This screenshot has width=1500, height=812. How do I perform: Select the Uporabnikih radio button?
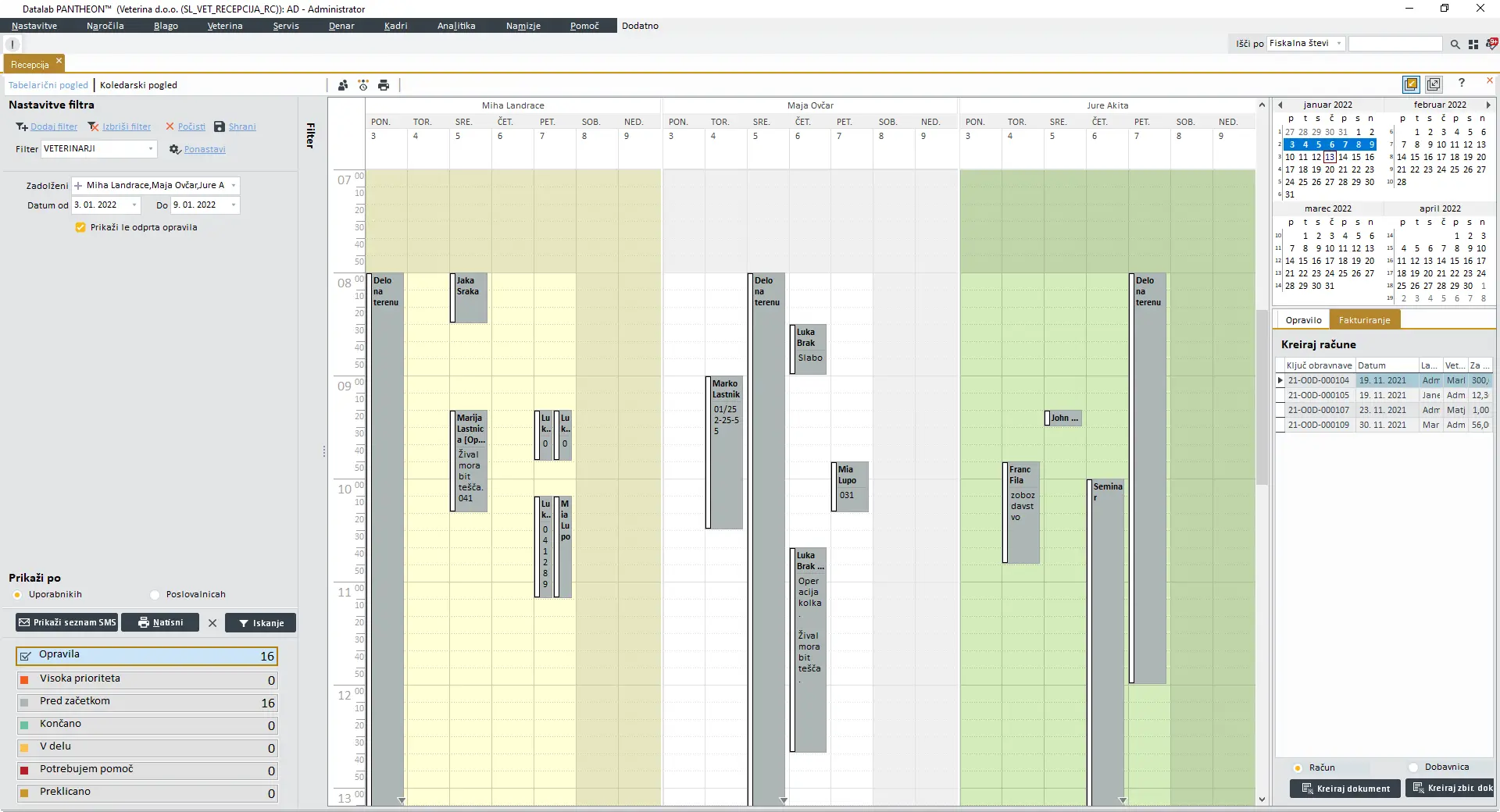click(x=17, y=595)
